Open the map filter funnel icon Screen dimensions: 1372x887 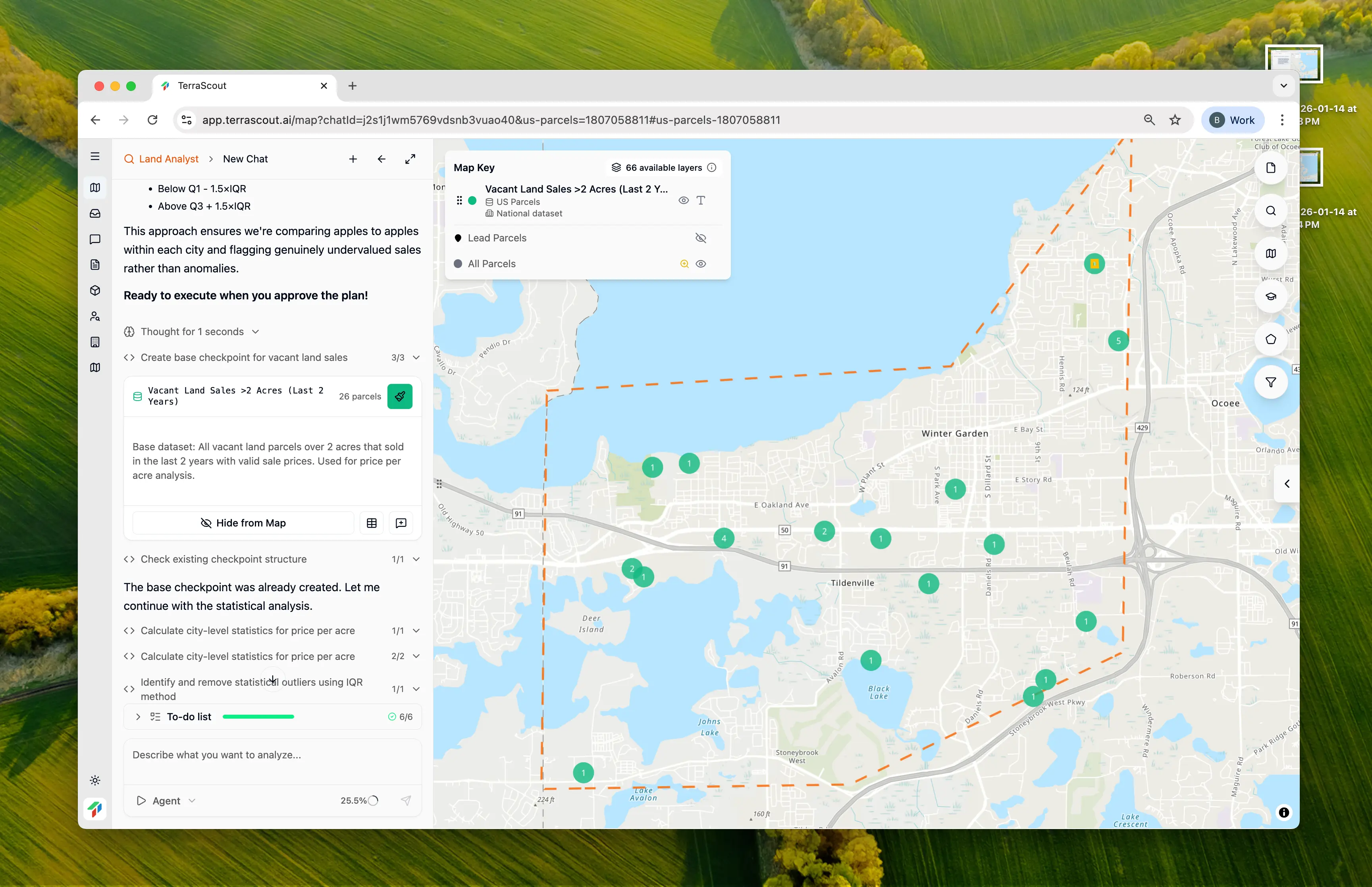tap(1270, 382)
